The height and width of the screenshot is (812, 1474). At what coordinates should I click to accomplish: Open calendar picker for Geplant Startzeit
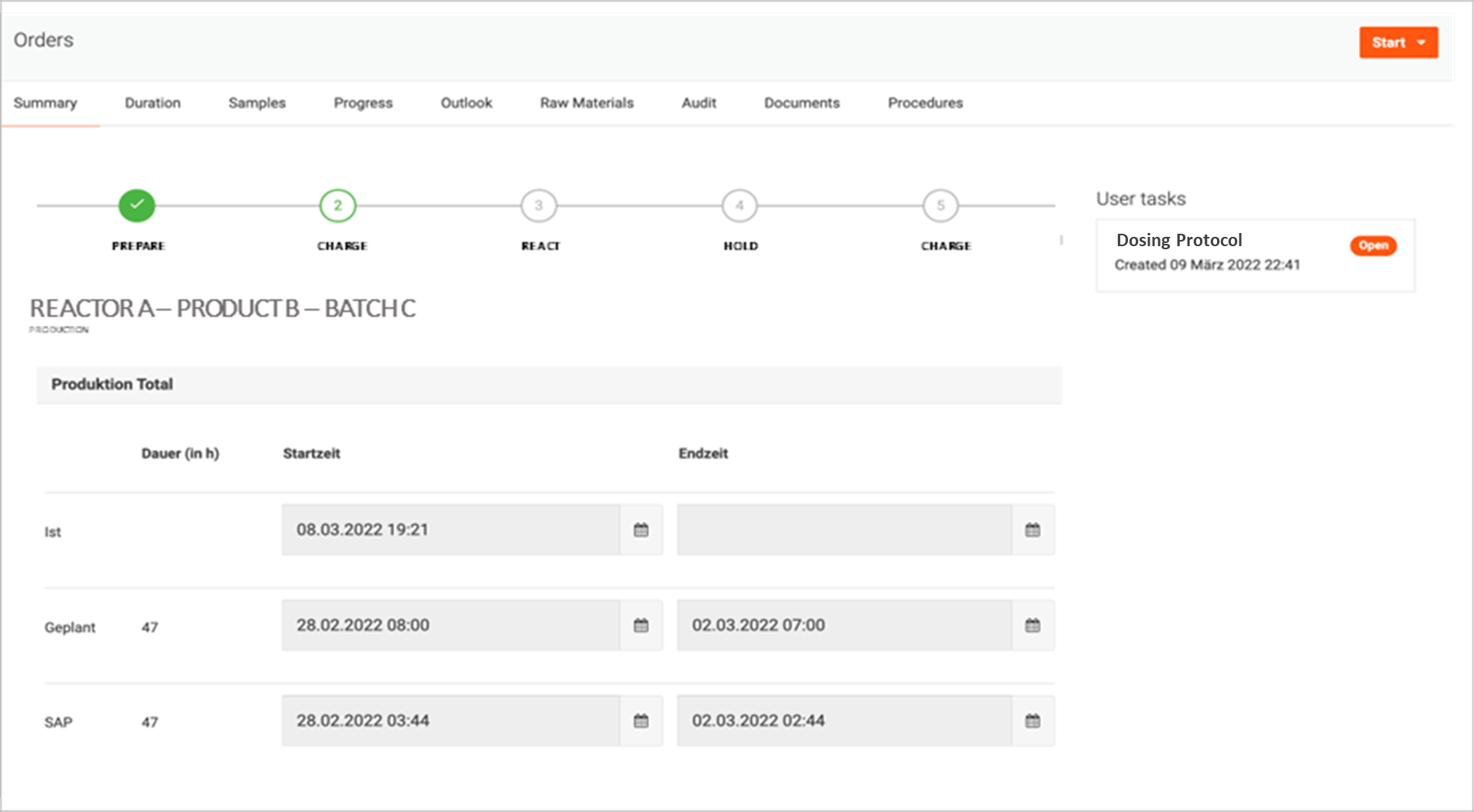(x=641, y=625)
